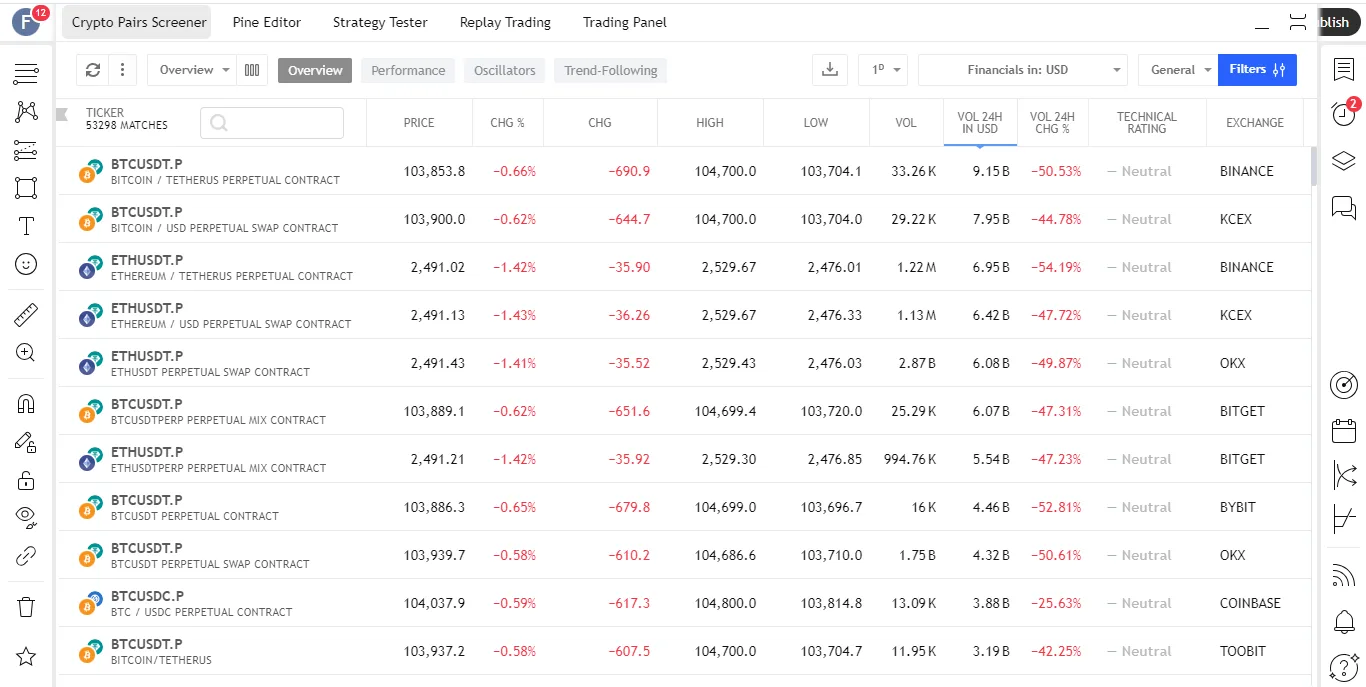Click the 104,037.9 price cell

tap(434, 603)
